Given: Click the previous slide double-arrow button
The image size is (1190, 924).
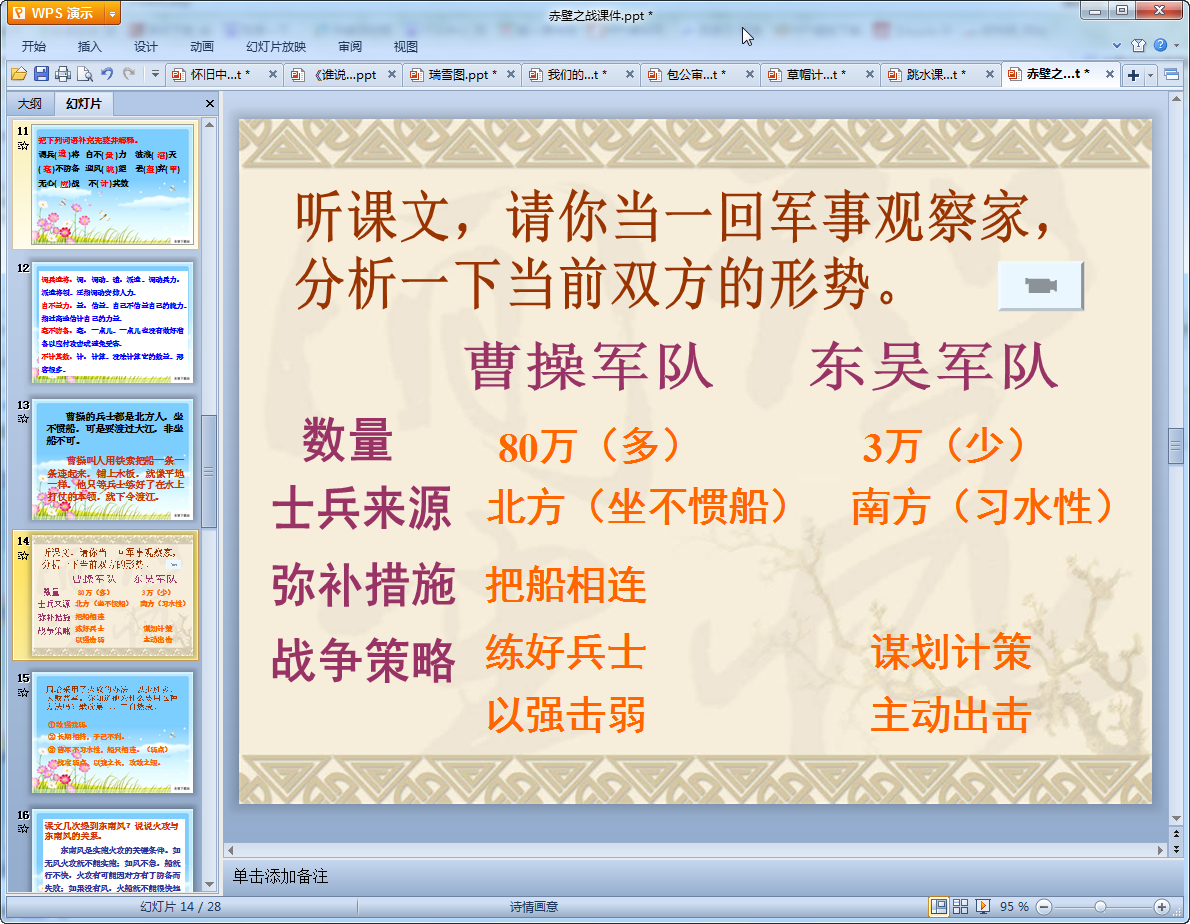Looking at the screenshot, I should pyautogui.click(x=1176, y=834).
